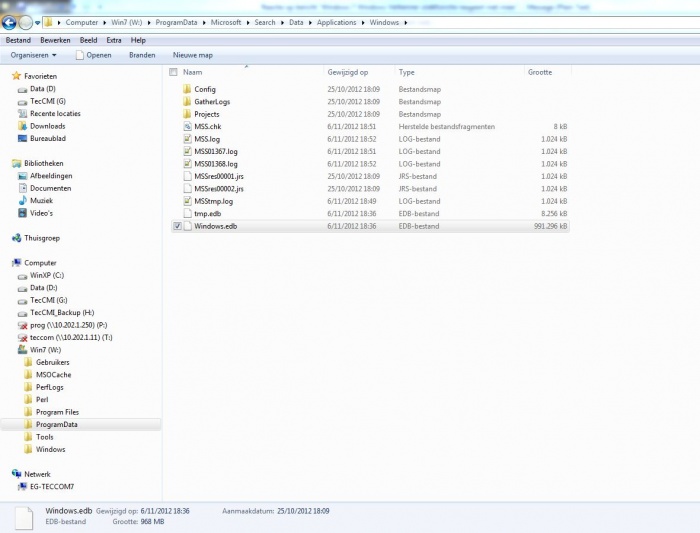Click ProgramData in the address breadcrumb

point(176,22)
